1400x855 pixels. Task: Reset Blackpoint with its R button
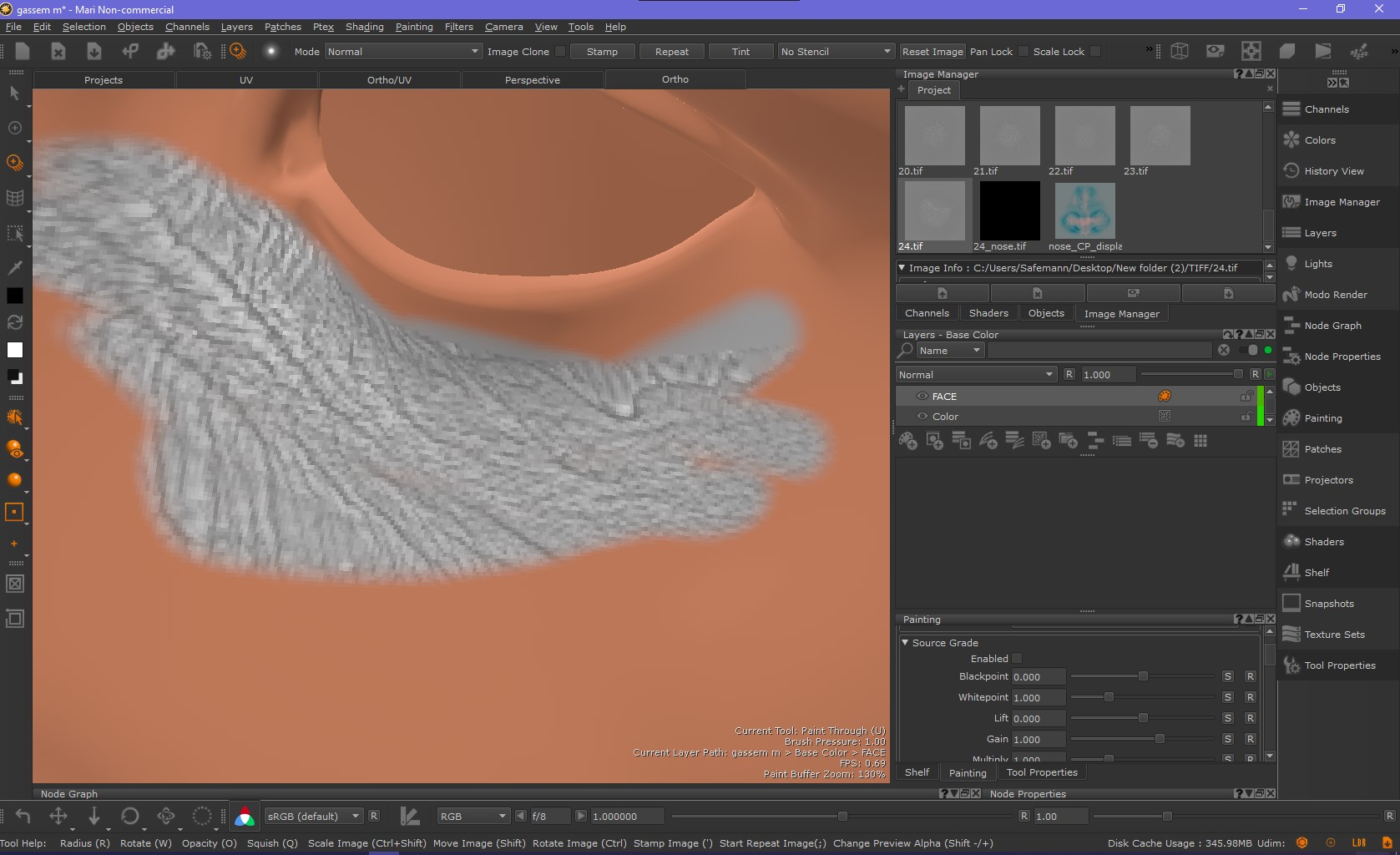[x=1250, y=676]
